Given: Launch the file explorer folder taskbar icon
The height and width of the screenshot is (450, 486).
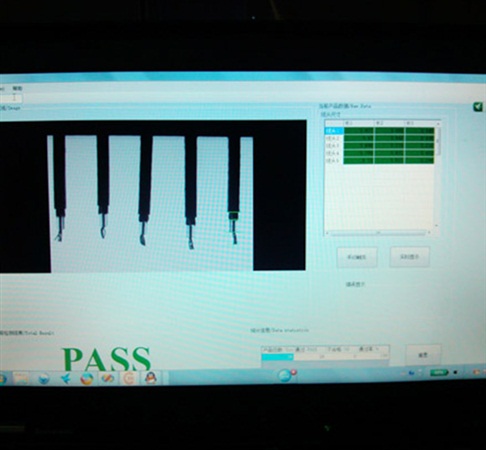Looking at the screenshot, I should (x=21, y=379).
